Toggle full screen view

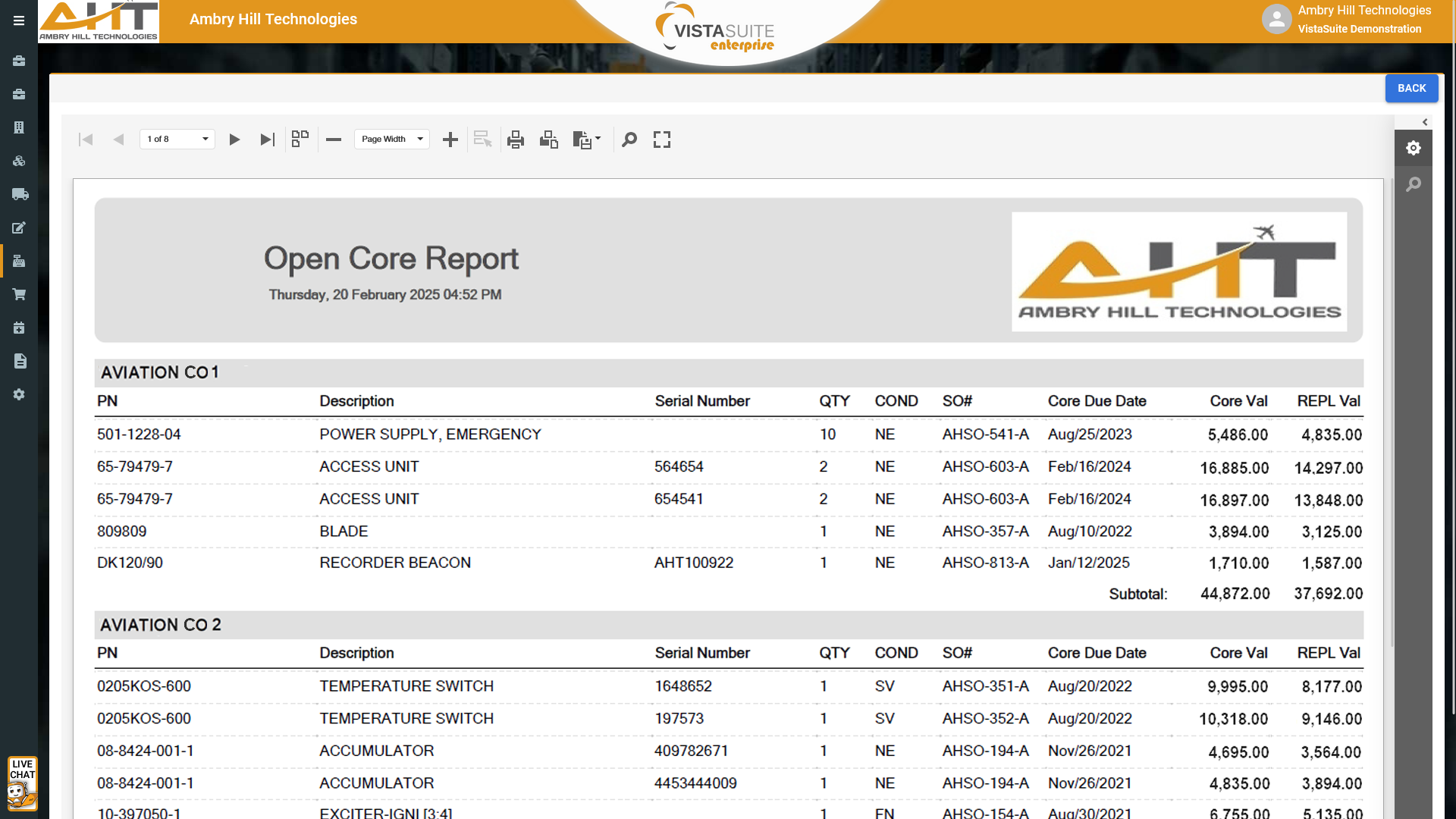pos(662,140)
